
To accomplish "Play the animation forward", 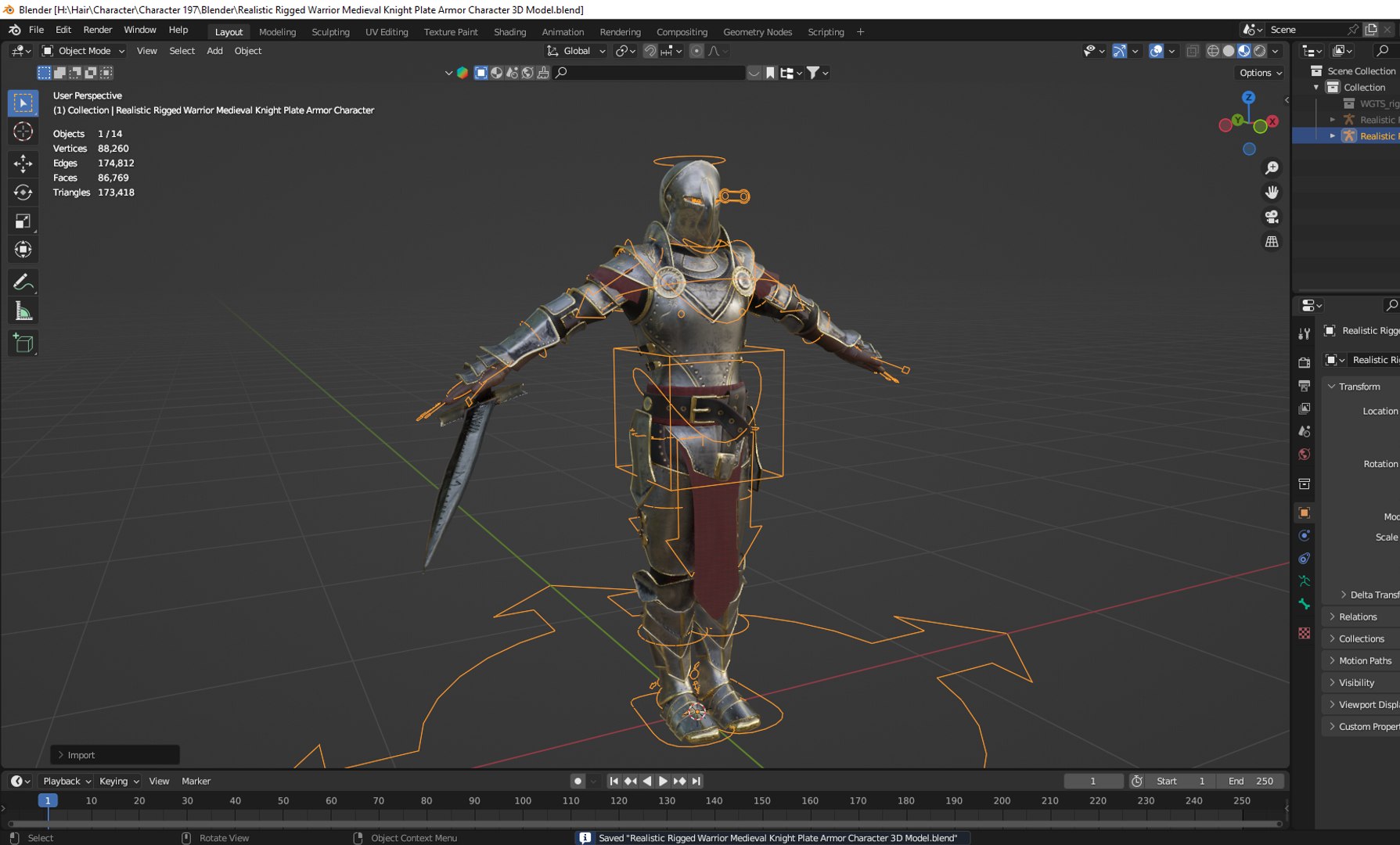I will coord(663,781).
